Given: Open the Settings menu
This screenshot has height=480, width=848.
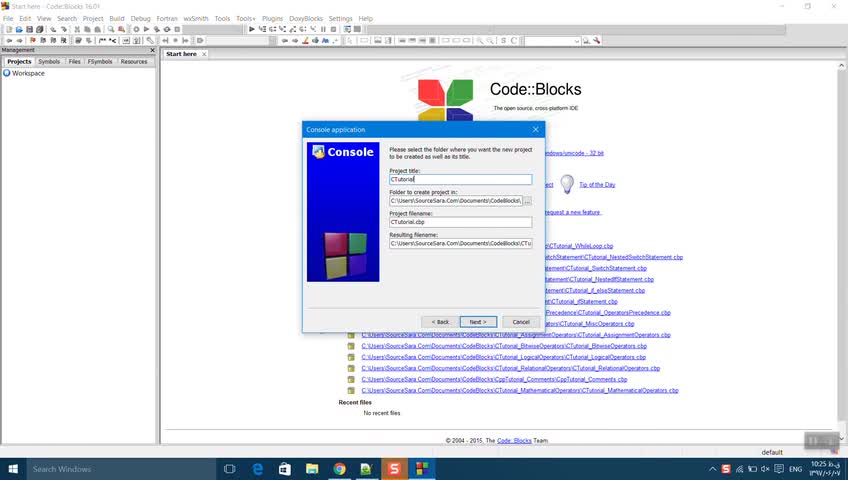Looking at the screenshot, I should coord(340,18).
